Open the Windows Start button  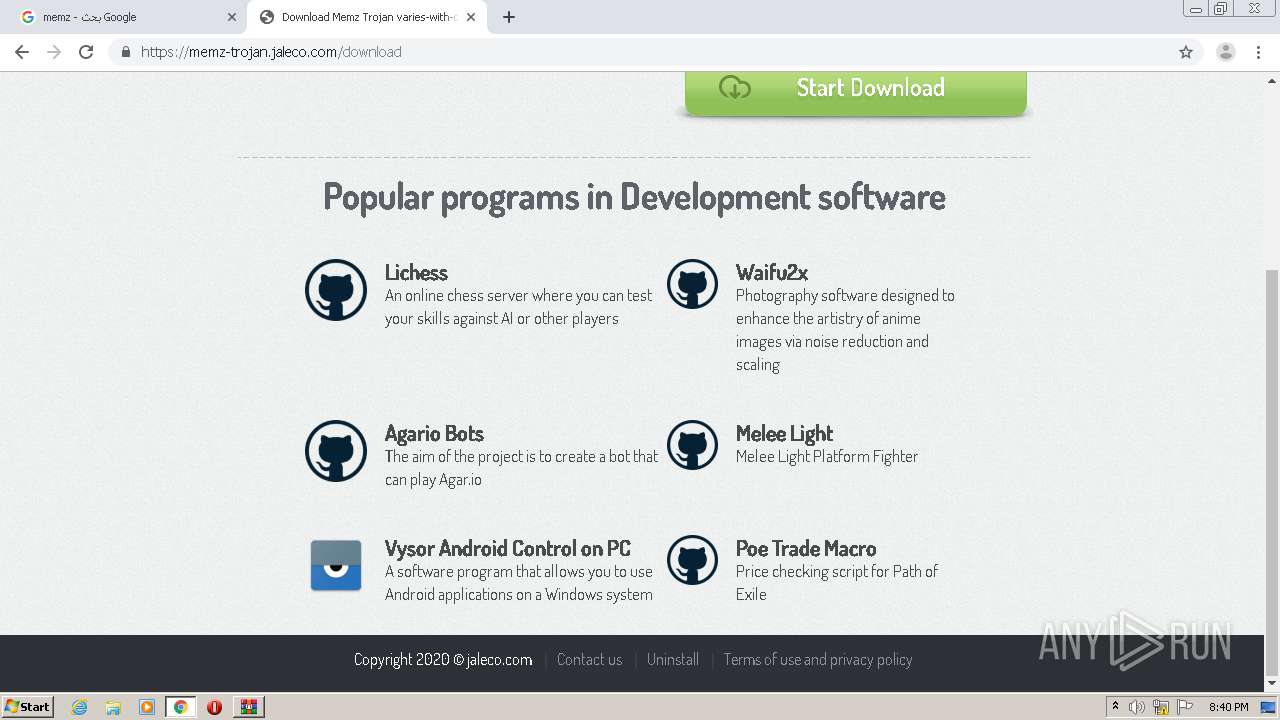28,707
